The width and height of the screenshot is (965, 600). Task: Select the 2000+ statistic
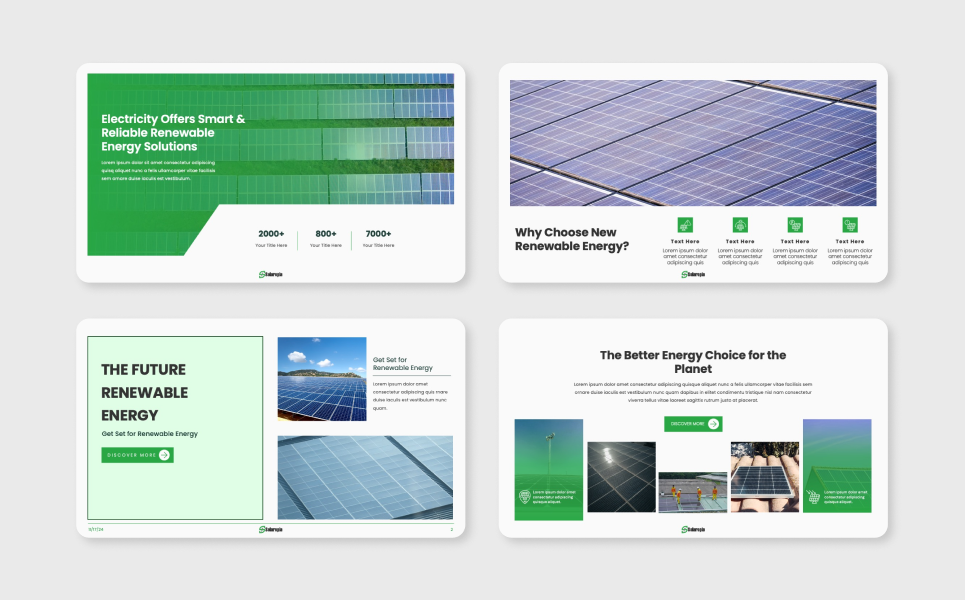coord(271,234)
